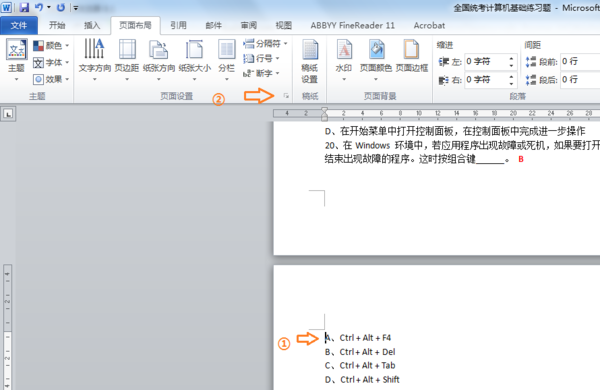The image size is (600, 390).
Task: Click the Undo icon in quick access toolbar
Action: 39,7
